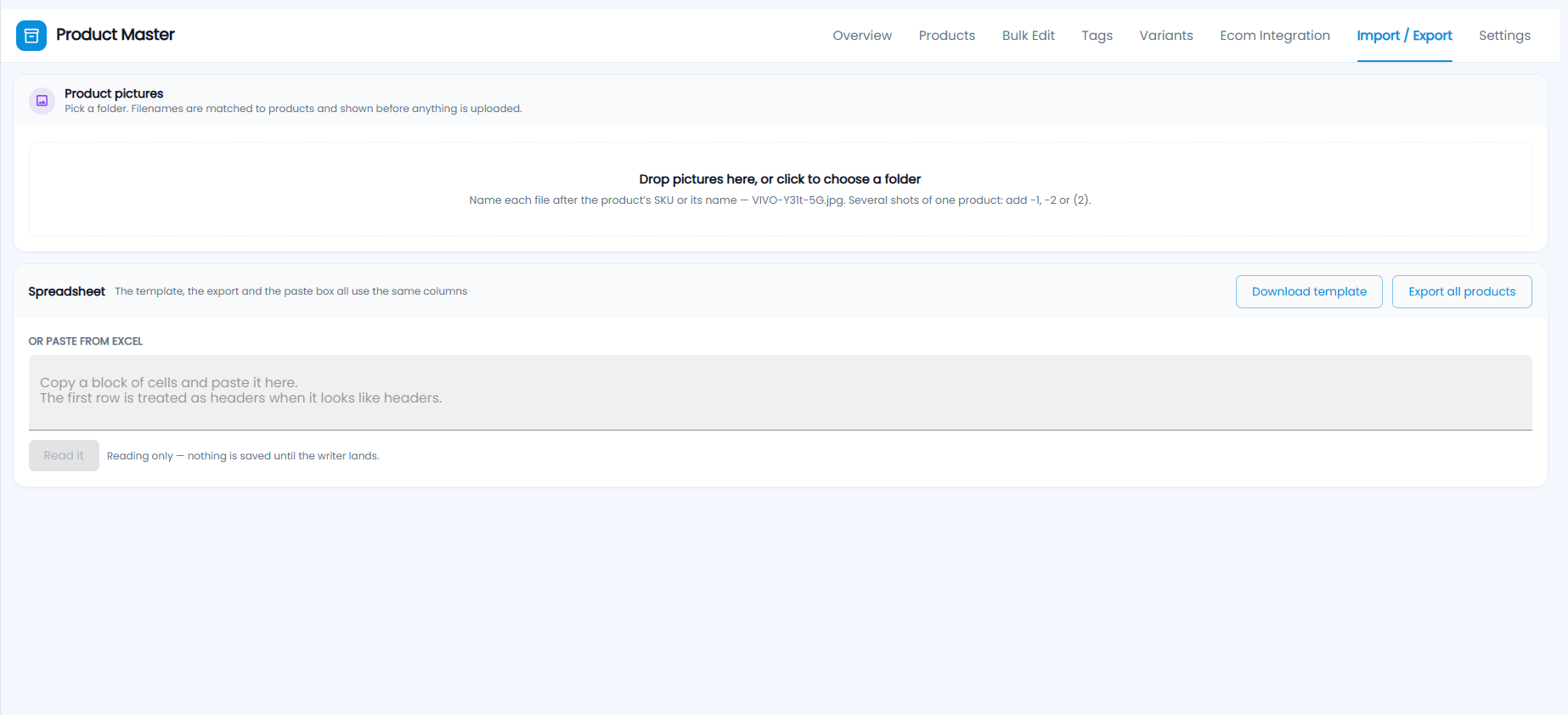Click Download template button
The width and height of the screenshot is (1568, 715).
click(x=1309, y=291)
